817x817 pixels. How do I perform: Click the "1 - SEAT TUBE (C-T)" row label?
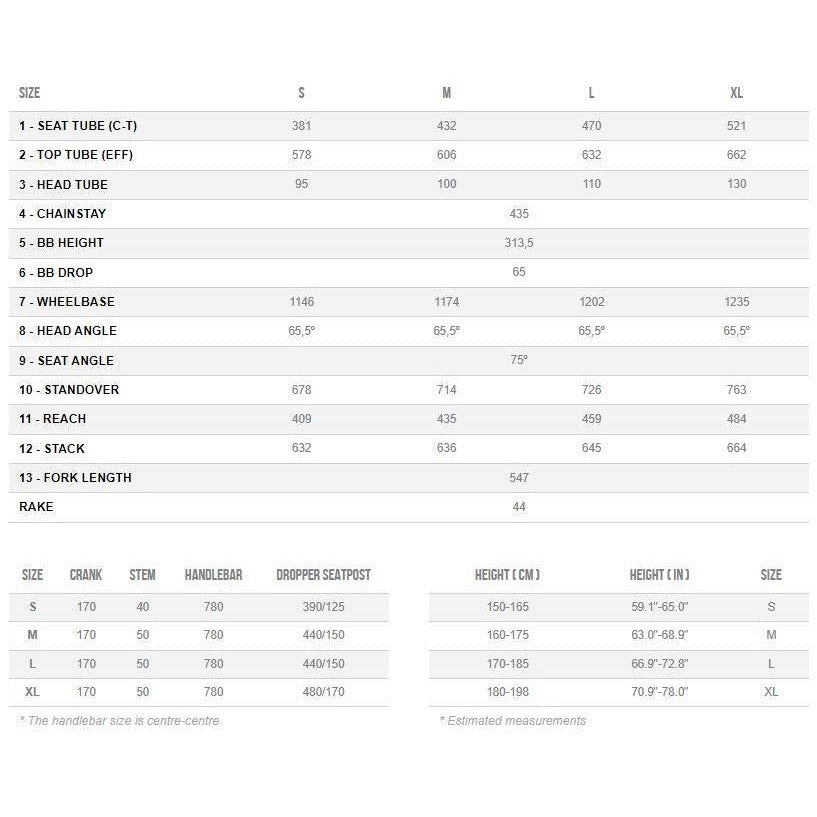[77, 126]
